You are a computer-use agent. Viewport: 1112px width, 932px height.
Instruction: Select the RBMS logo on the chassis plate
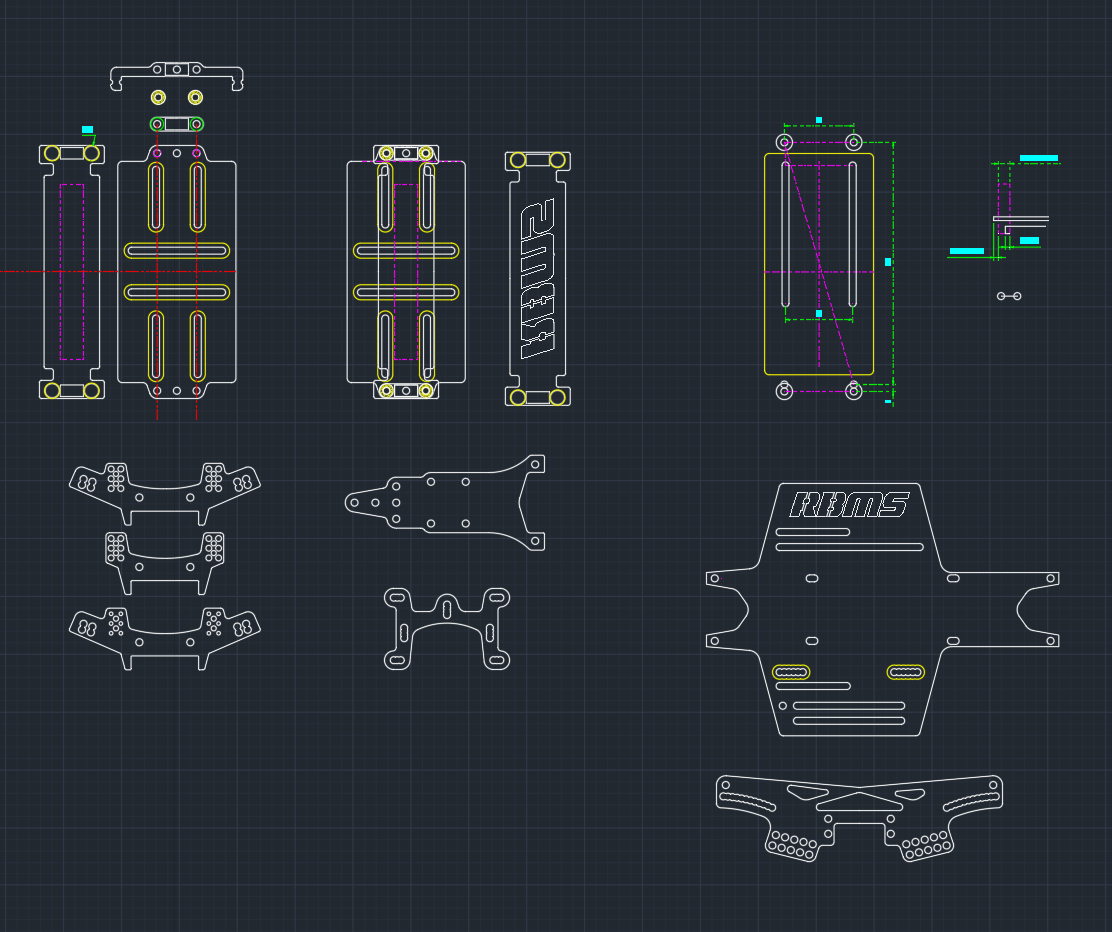pyautogui.click(x=850, y=504)
